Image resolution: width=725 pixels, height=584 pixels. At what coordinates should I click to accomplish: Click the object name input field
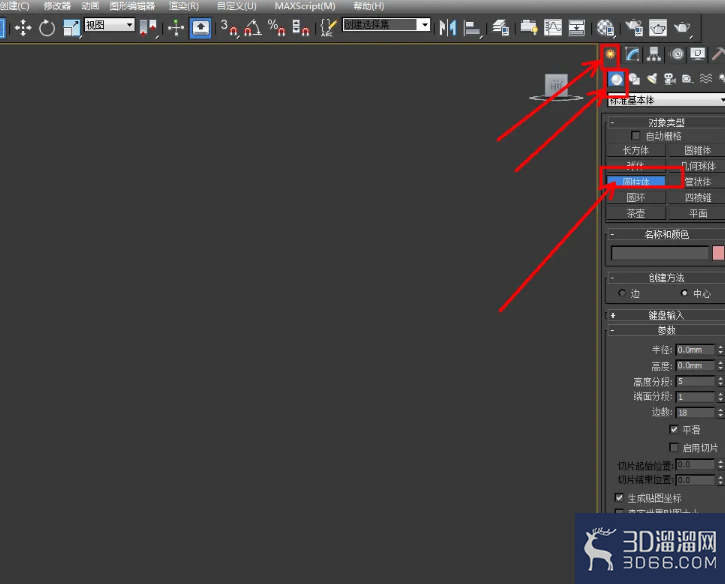pos(660,253)
